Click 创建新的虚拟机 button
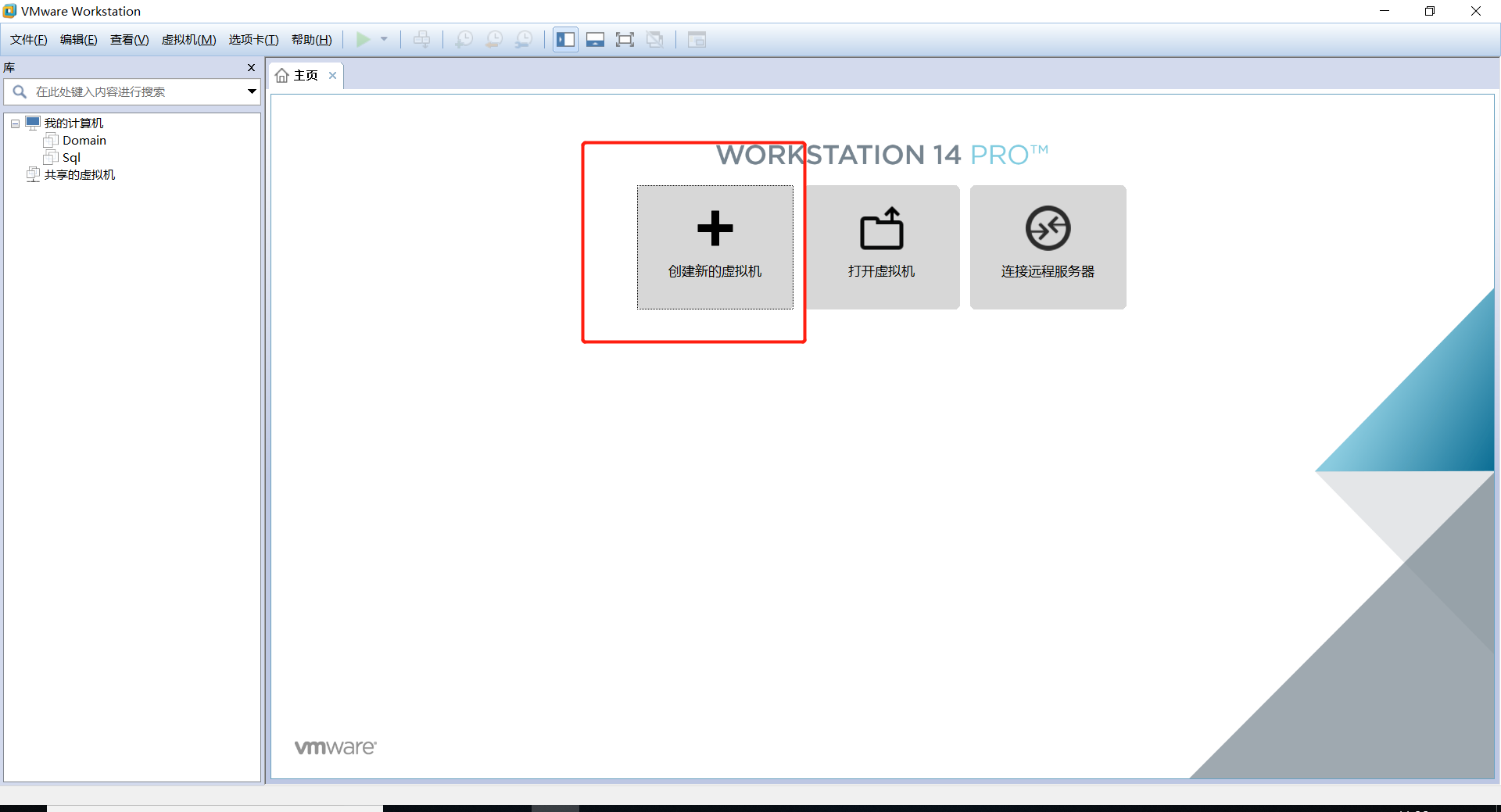 [x=715, y=247]
